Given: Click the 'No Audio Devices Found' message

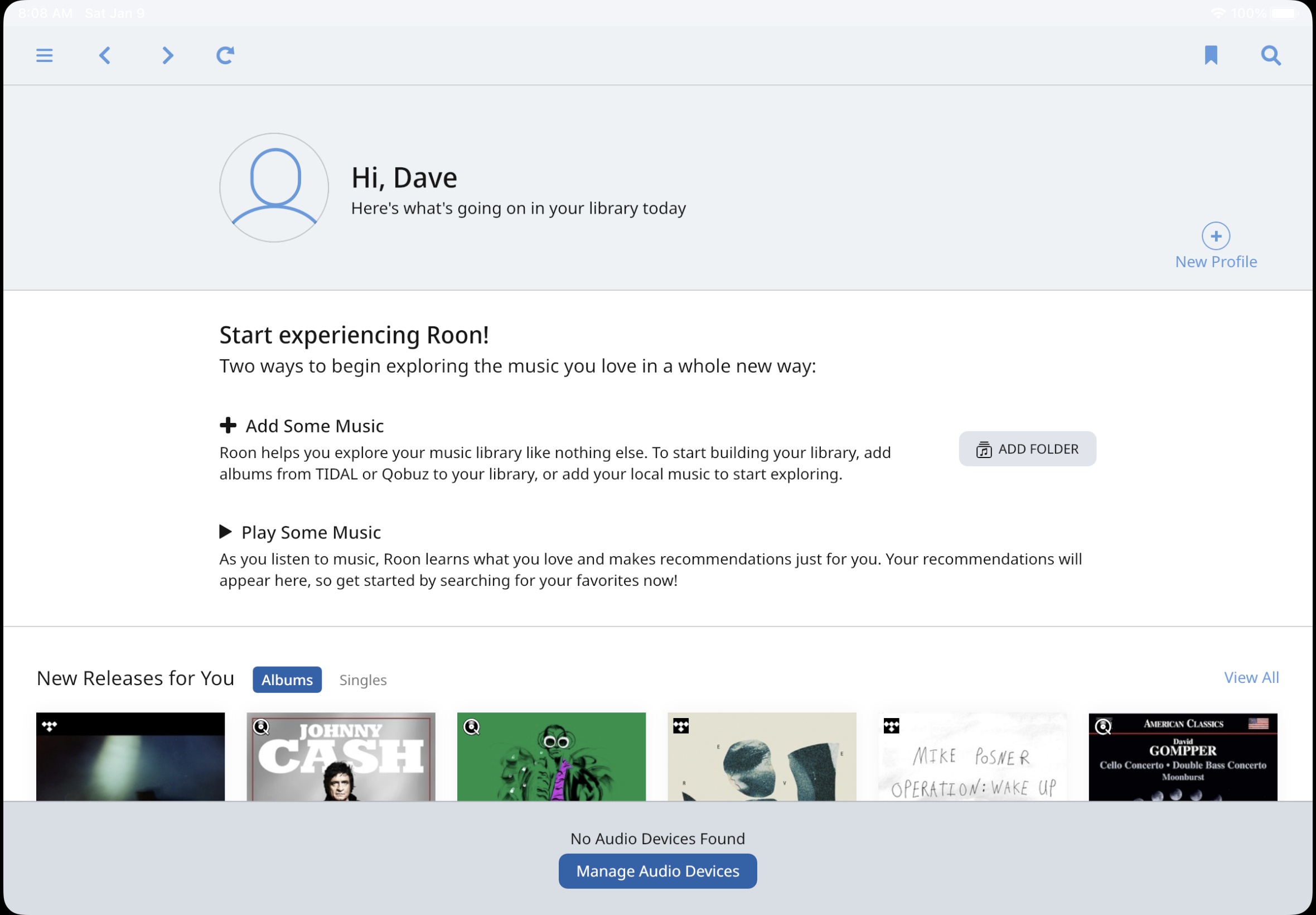Looking at the screenshot, I should (x=657, y=839).
